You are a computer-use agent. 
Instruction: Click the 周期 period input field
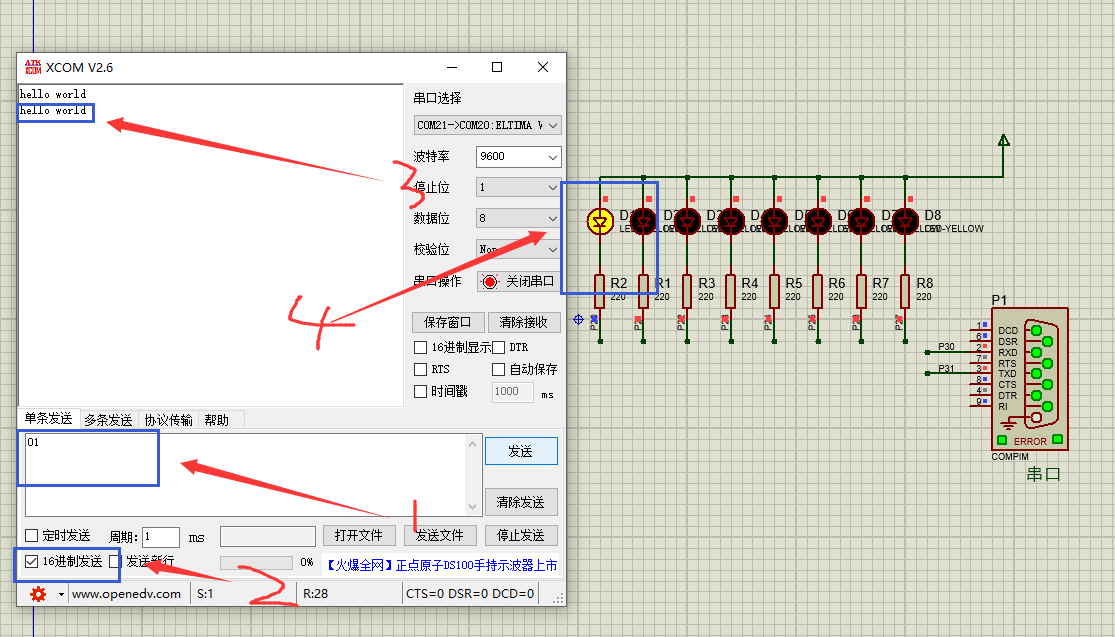[161, 537]
